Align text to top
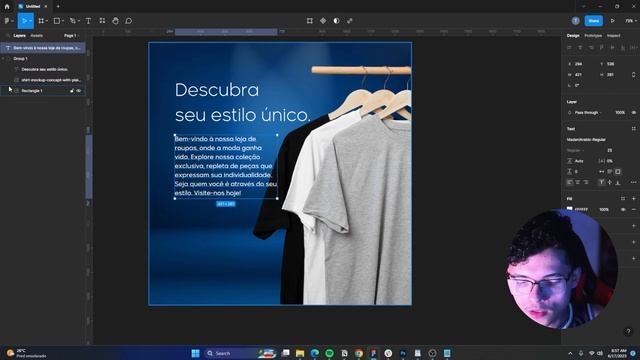The width and height of the screenshot is (640, 360). coord(602,182)
